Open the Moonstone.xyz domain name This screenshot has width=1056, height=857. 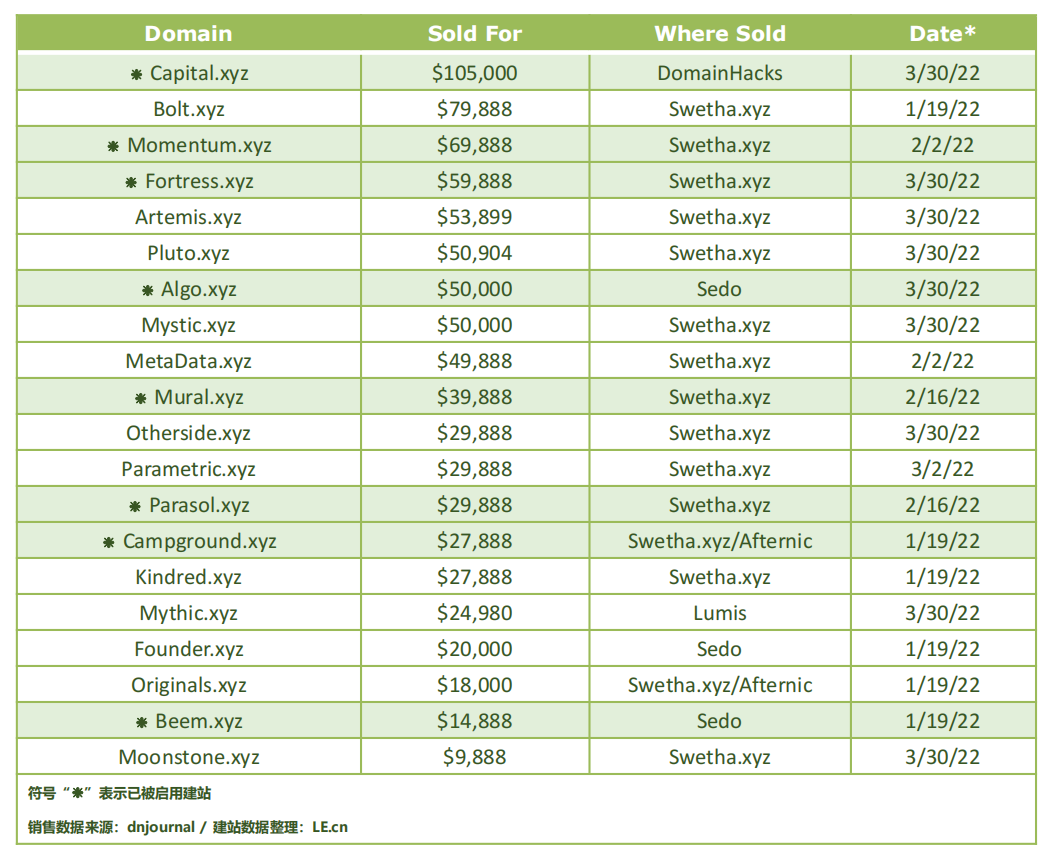point(189,757)
